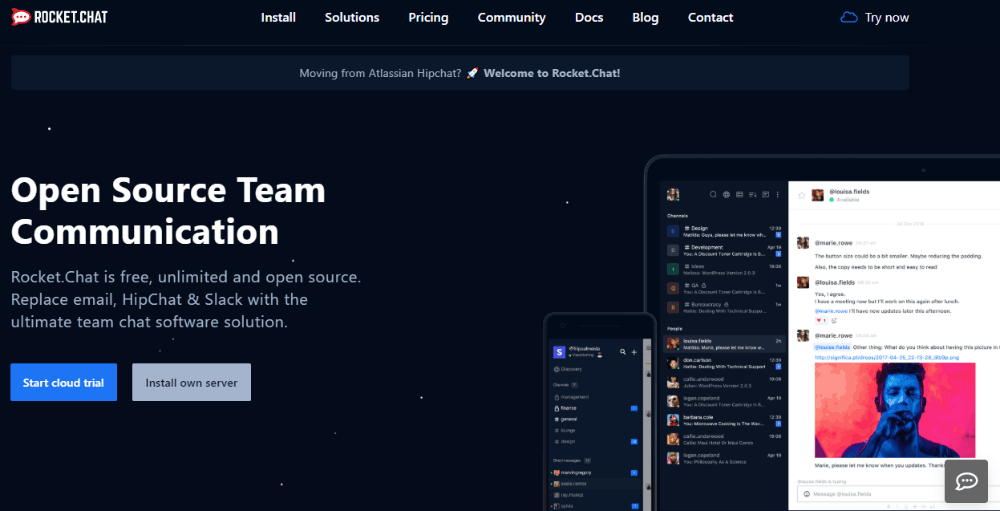Screen dimensions: 1000x511
Task: Open Discovery on the phone mockup
Action: point(568,369)
